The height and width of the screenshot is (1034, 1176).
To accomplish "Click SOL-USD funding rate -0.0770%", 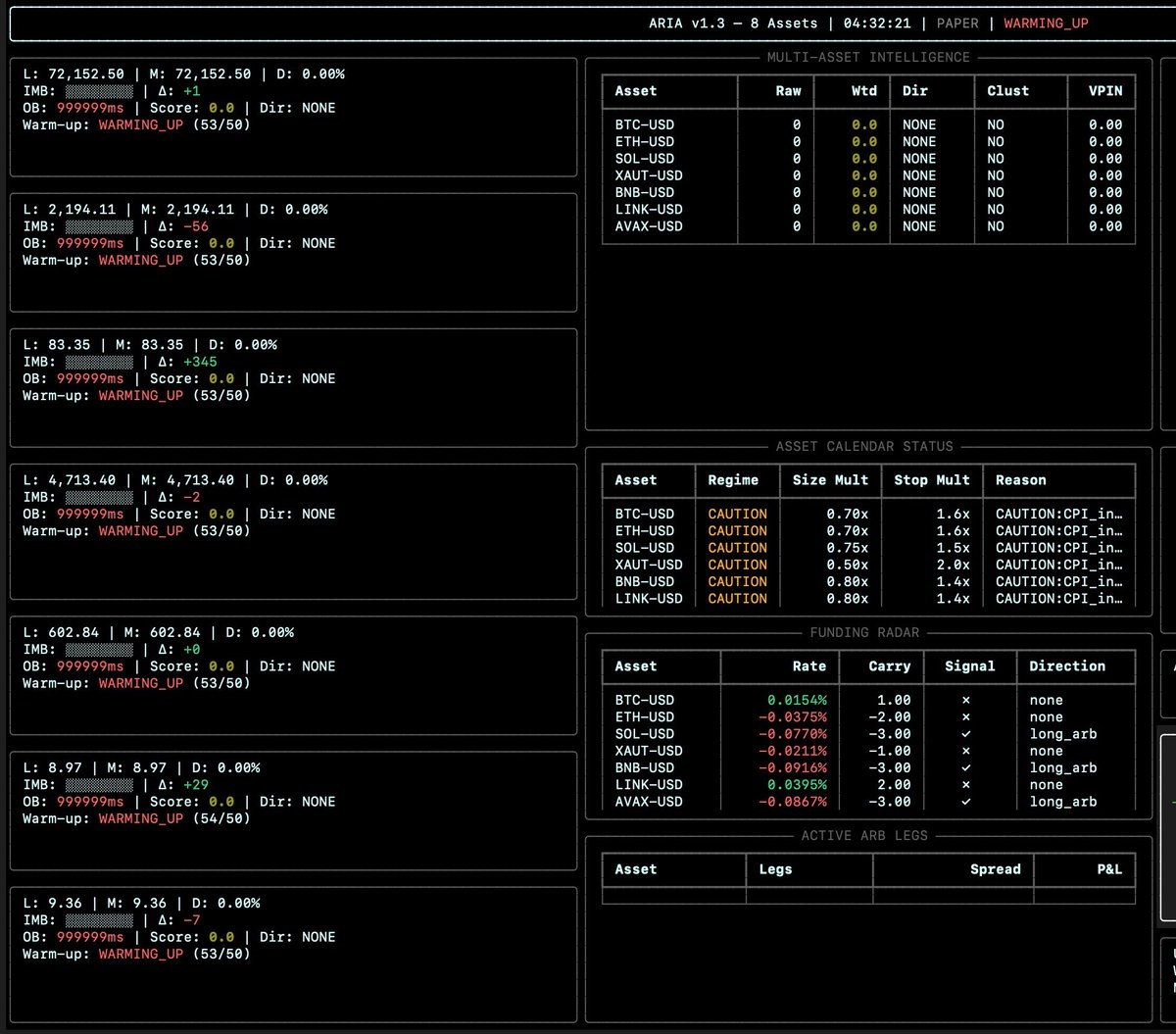I will (x=792, y=734).
